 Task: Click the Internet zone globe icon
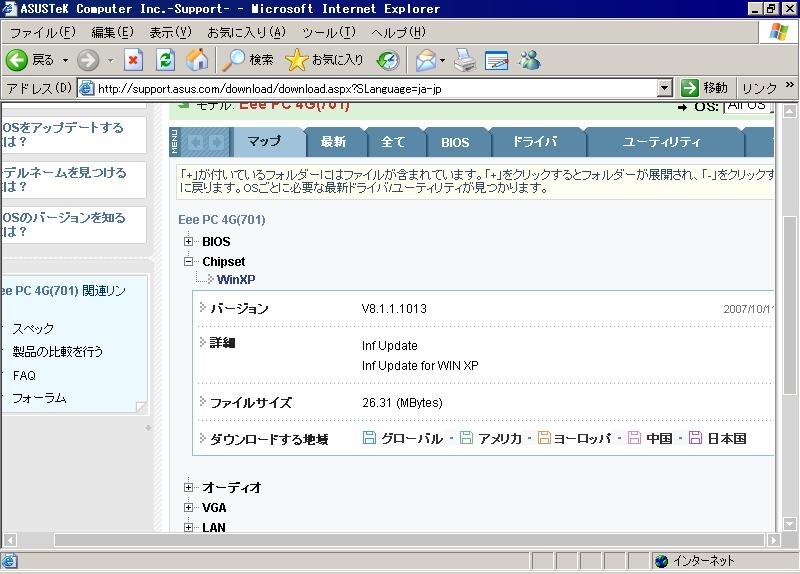coord(661,561)
